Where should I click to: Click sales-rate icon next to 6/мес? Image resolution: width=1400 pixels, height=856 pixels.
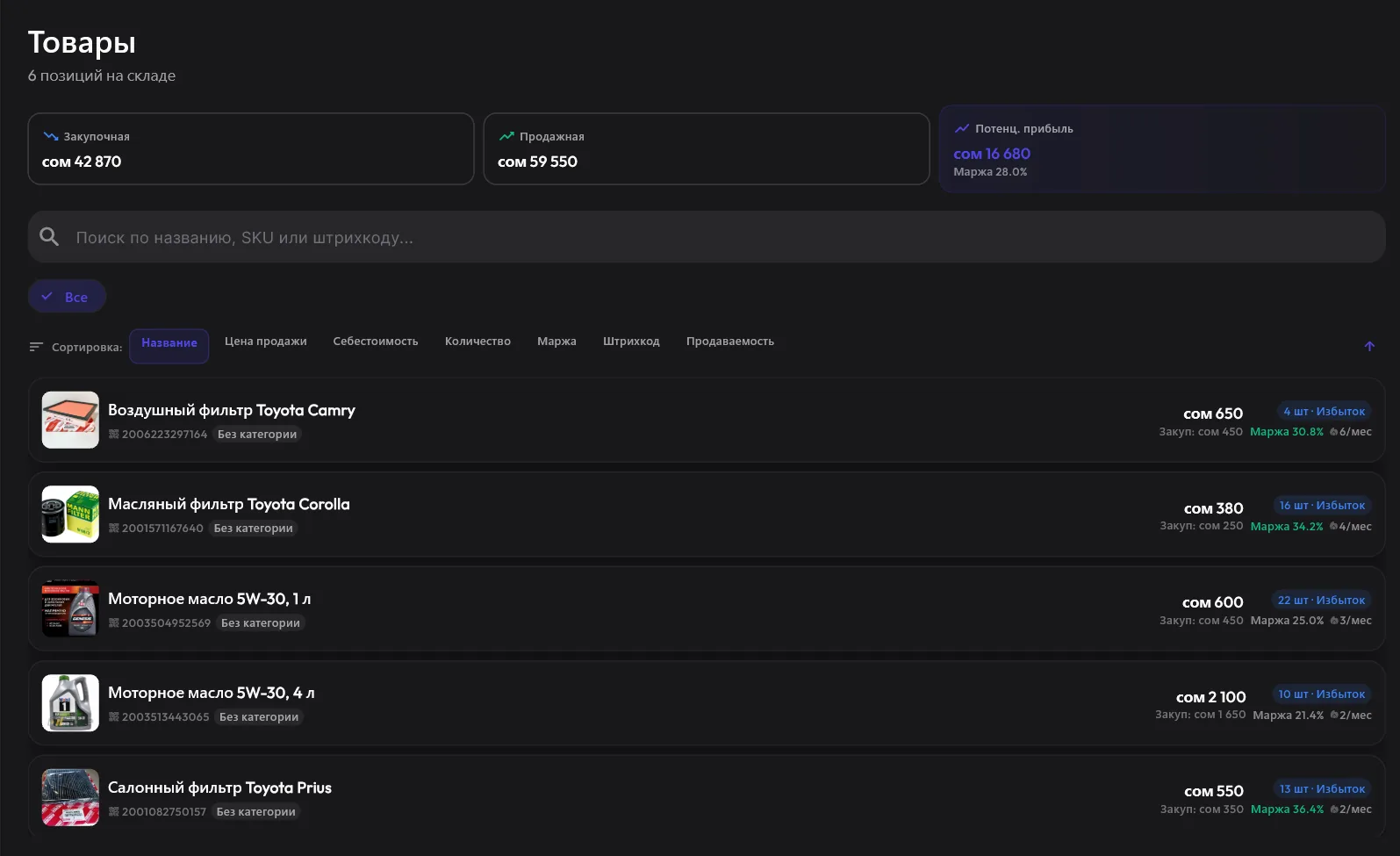1334,432
